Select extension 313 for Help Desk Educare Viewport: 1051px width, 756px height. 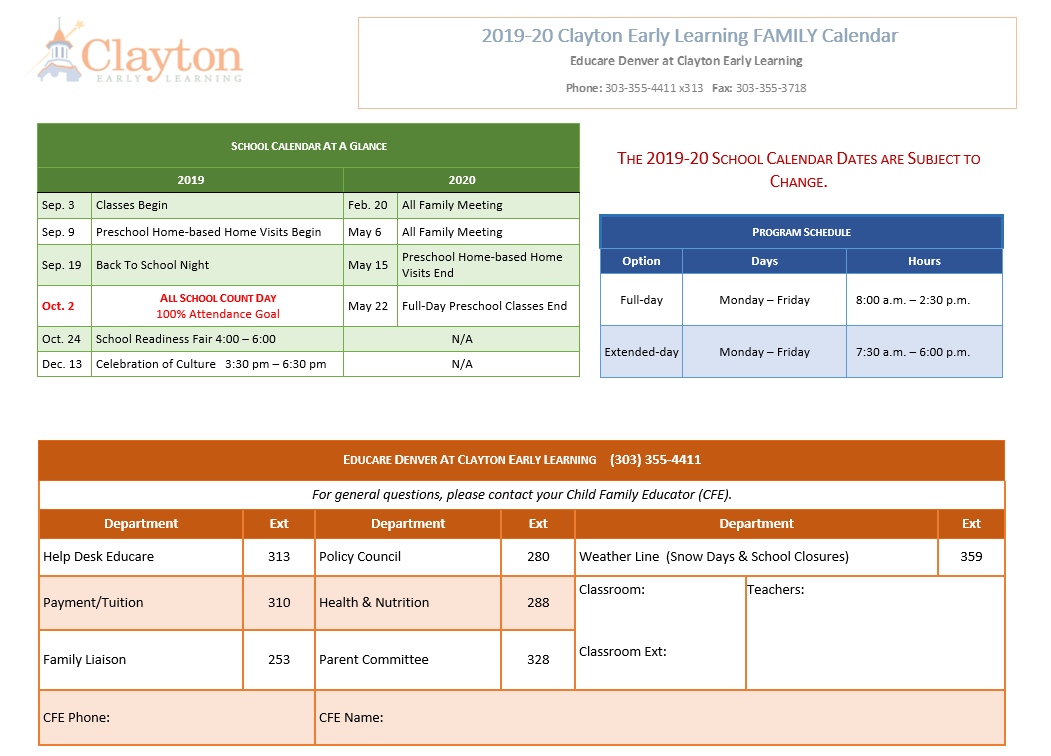tap(279, 556)
